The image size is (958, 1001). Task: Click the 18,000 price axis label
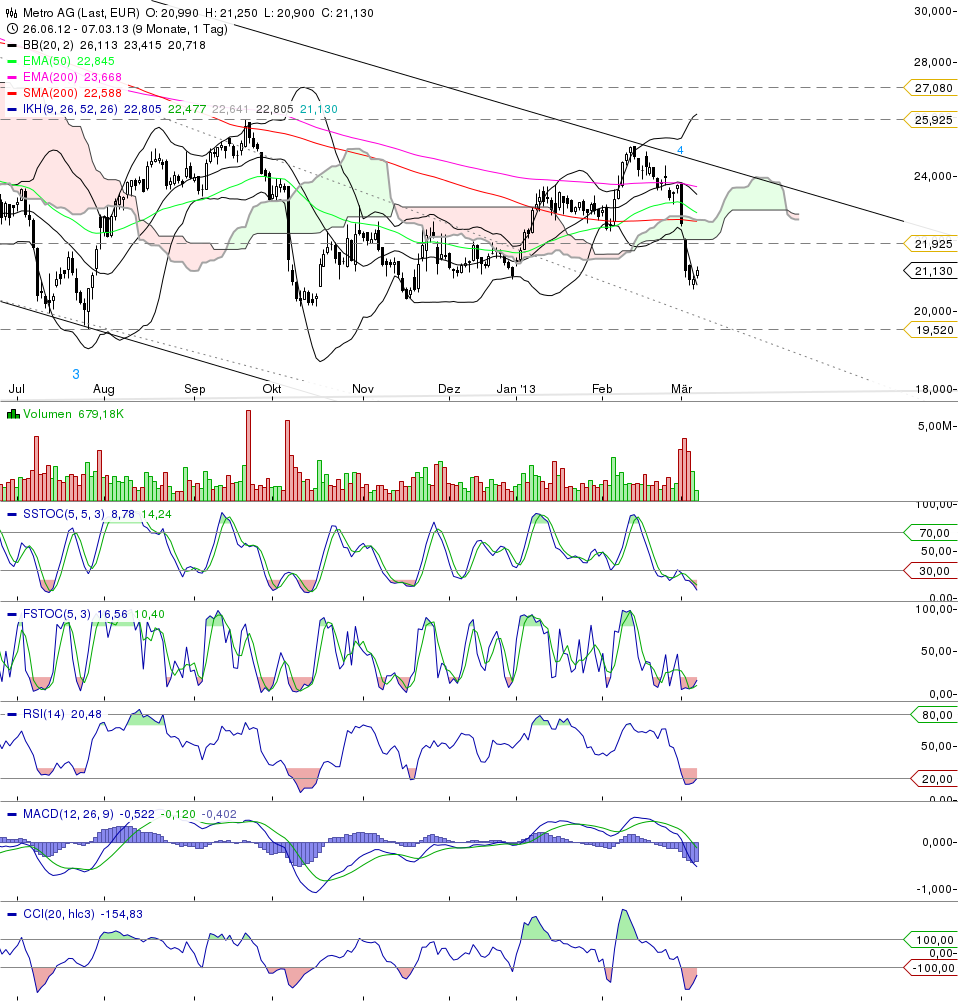pyautogui.click(x=934, y=389)
